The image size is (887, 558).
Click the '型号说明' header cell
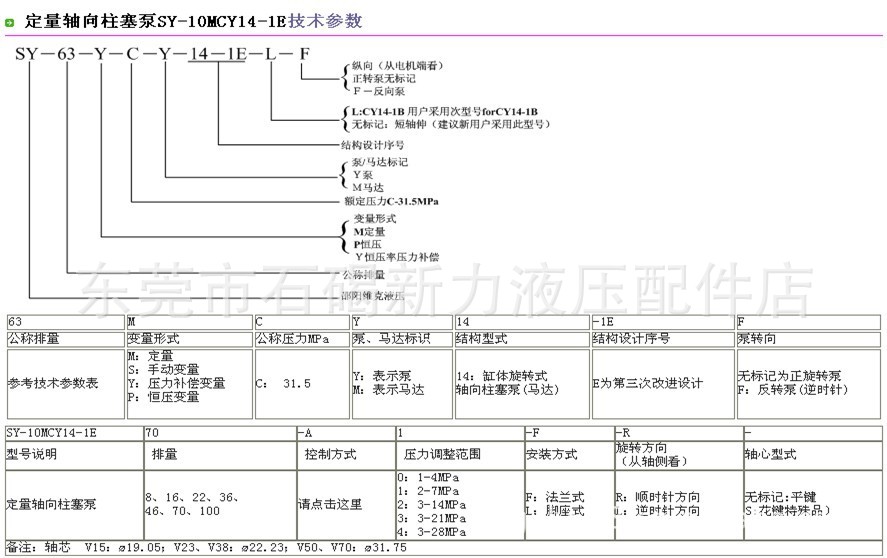[x=74, y=454]
